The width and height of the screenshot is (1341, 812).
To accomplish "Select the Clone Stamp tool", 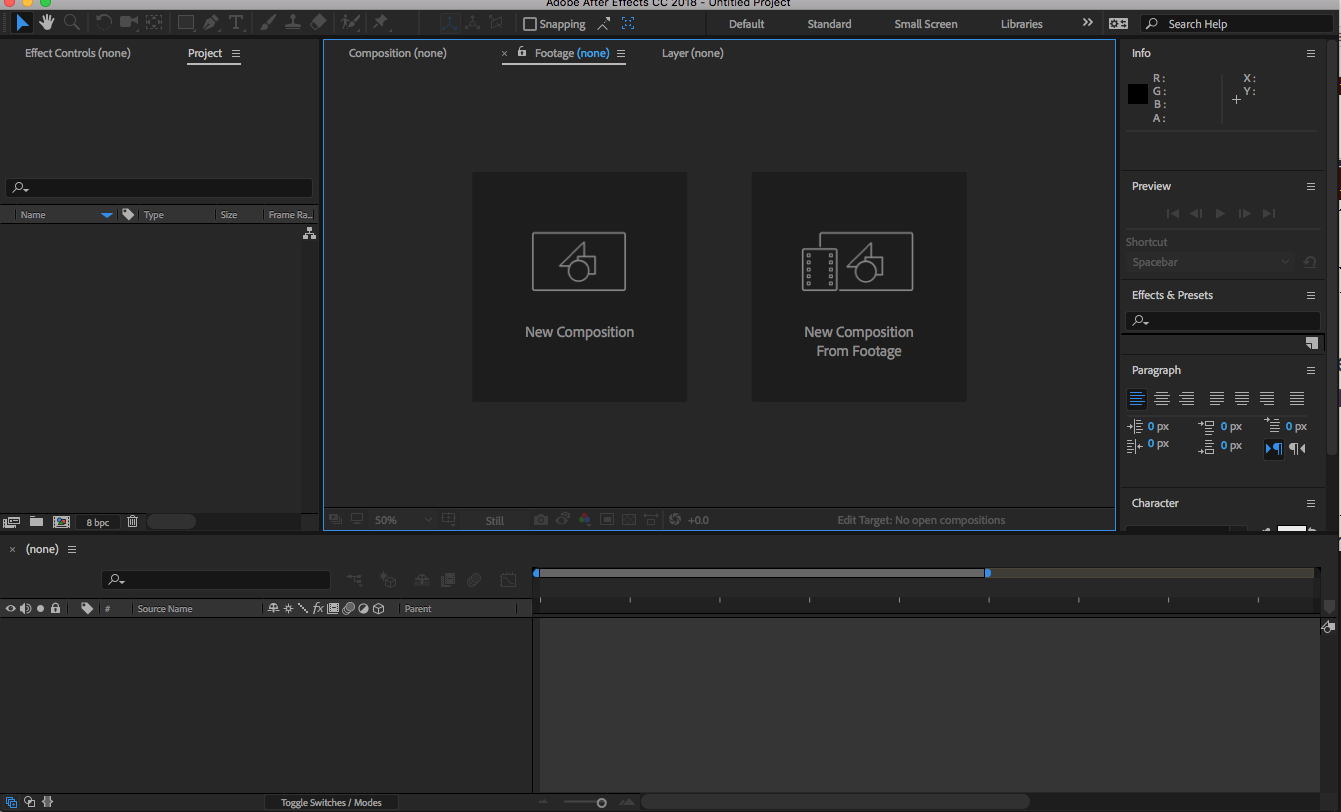I will (294, 22).
